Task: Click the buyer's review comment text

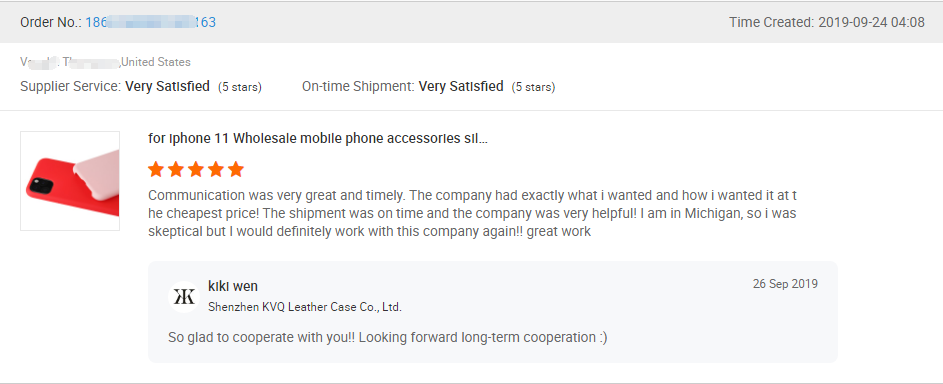Action: (472, 213)
